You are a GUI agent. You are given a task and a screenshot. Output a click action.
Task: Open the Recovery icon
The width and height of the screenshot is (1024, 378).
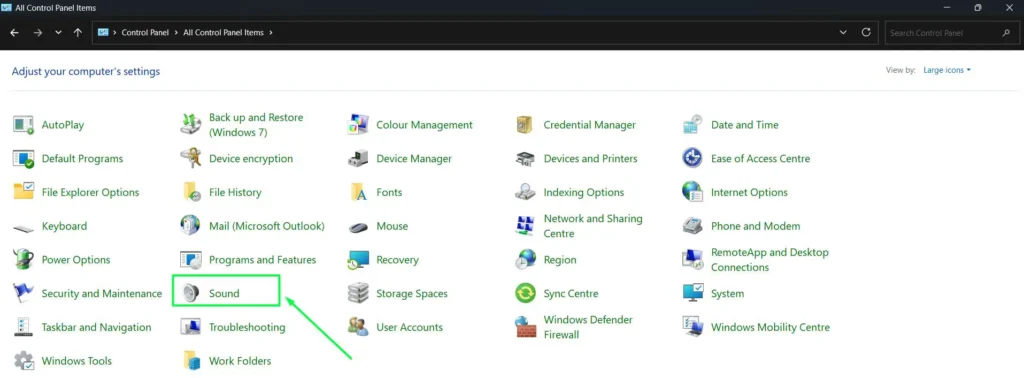pyautogui.click(x=358, y=260)
